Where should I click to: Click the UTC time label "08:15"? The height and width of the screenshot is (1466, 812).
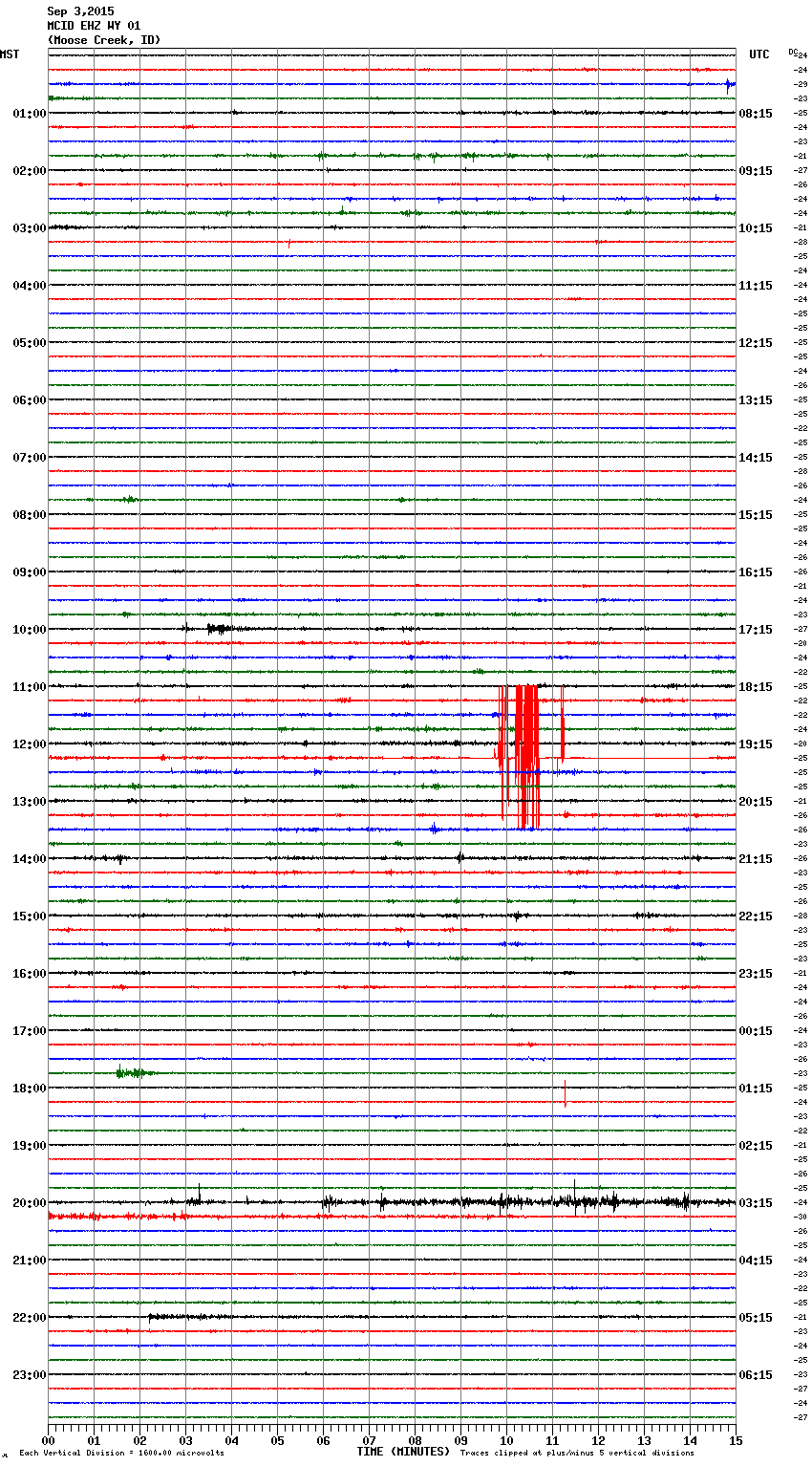756,114
